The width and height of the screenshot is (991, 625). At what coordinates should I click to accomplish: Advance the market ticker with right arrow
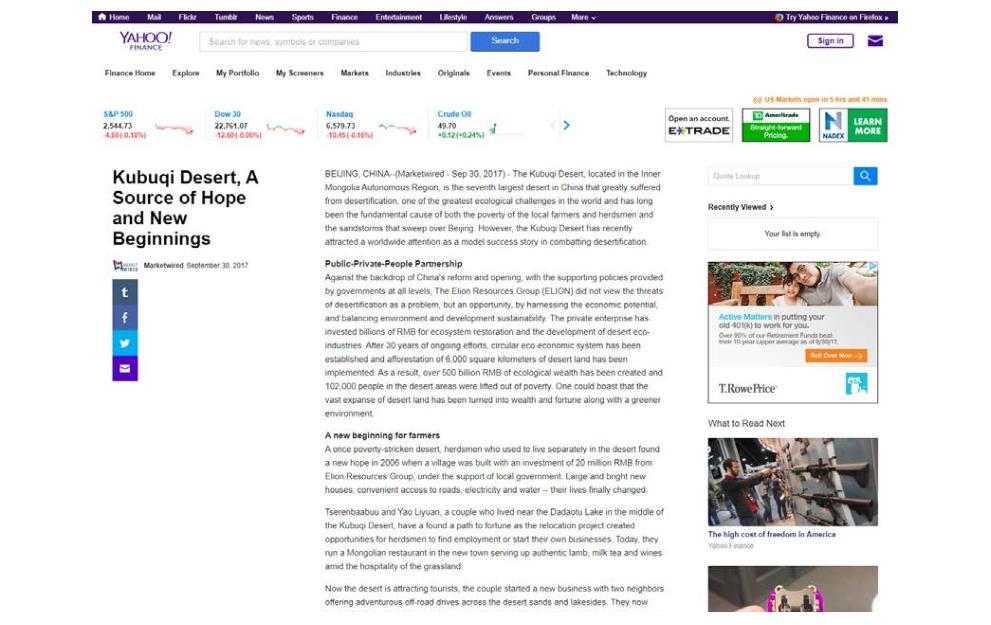click(x=566, y=125)
